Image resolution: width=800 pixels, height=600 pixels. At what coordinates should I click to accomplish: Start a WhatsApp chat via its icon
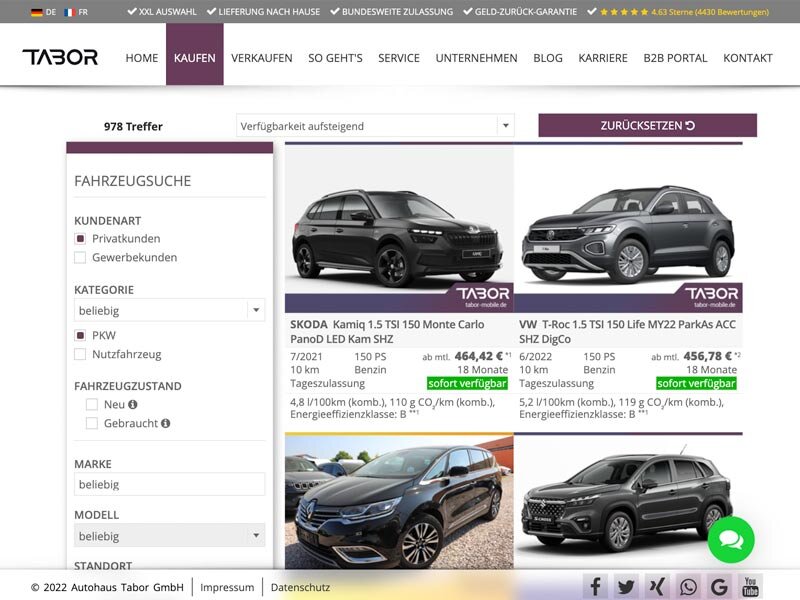coord(687,587)
